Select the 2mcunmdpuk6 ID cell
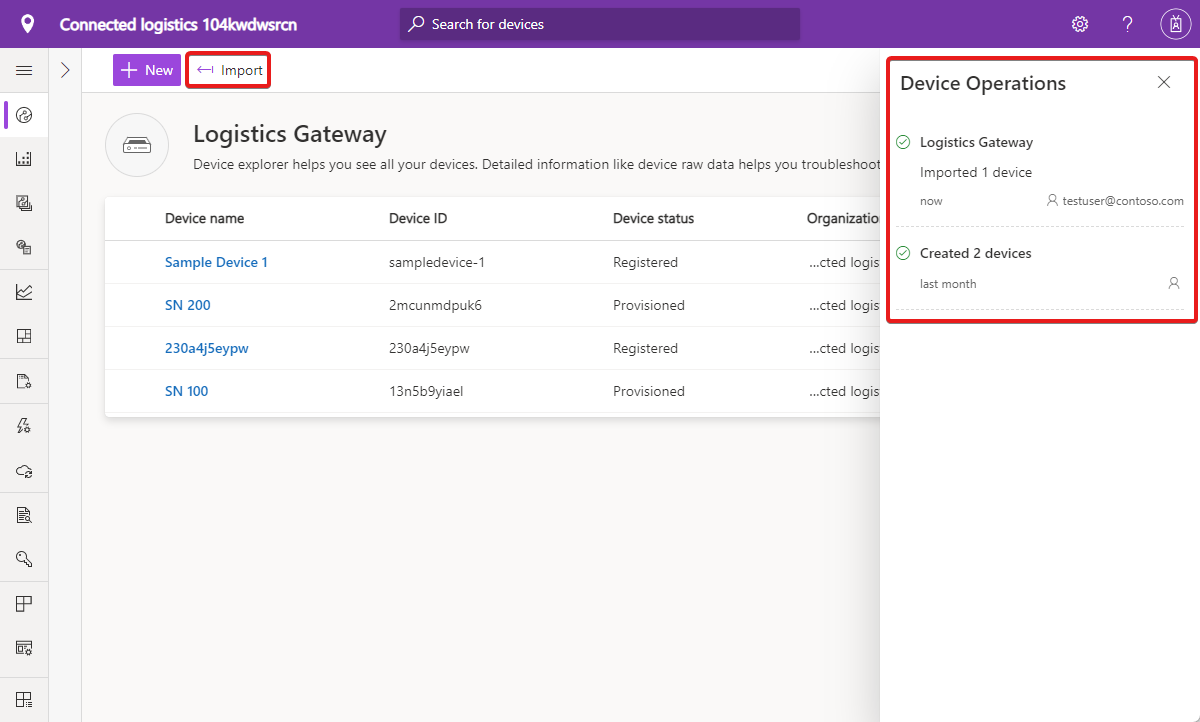The height and width of the screenshot is (722, 1200). pyautogui.click(x=435, y=305)
